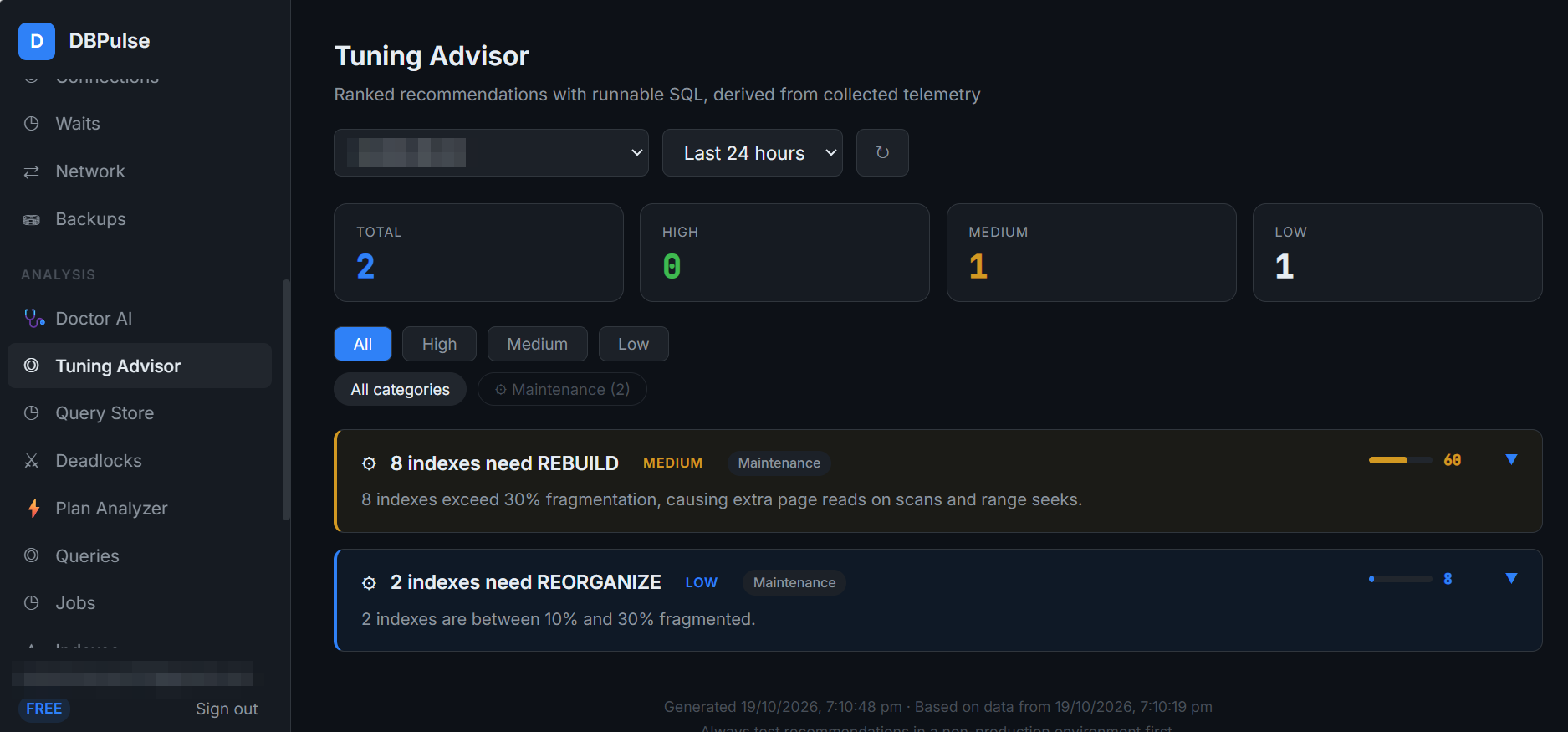Click the REORGANIZE score bar showing 8
1568x732 pixels.
tap(1401, 579)
